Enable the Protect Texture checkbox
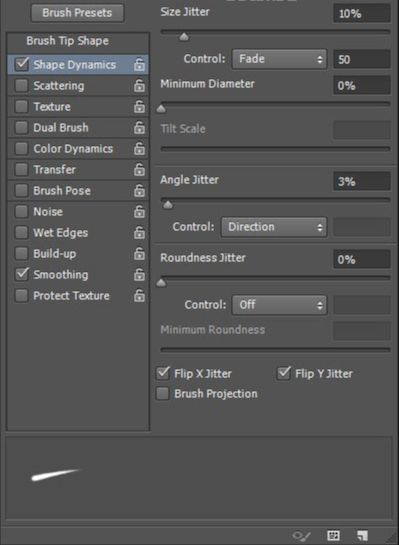Viewport: 399px width, 545px height. pos(22,295)
